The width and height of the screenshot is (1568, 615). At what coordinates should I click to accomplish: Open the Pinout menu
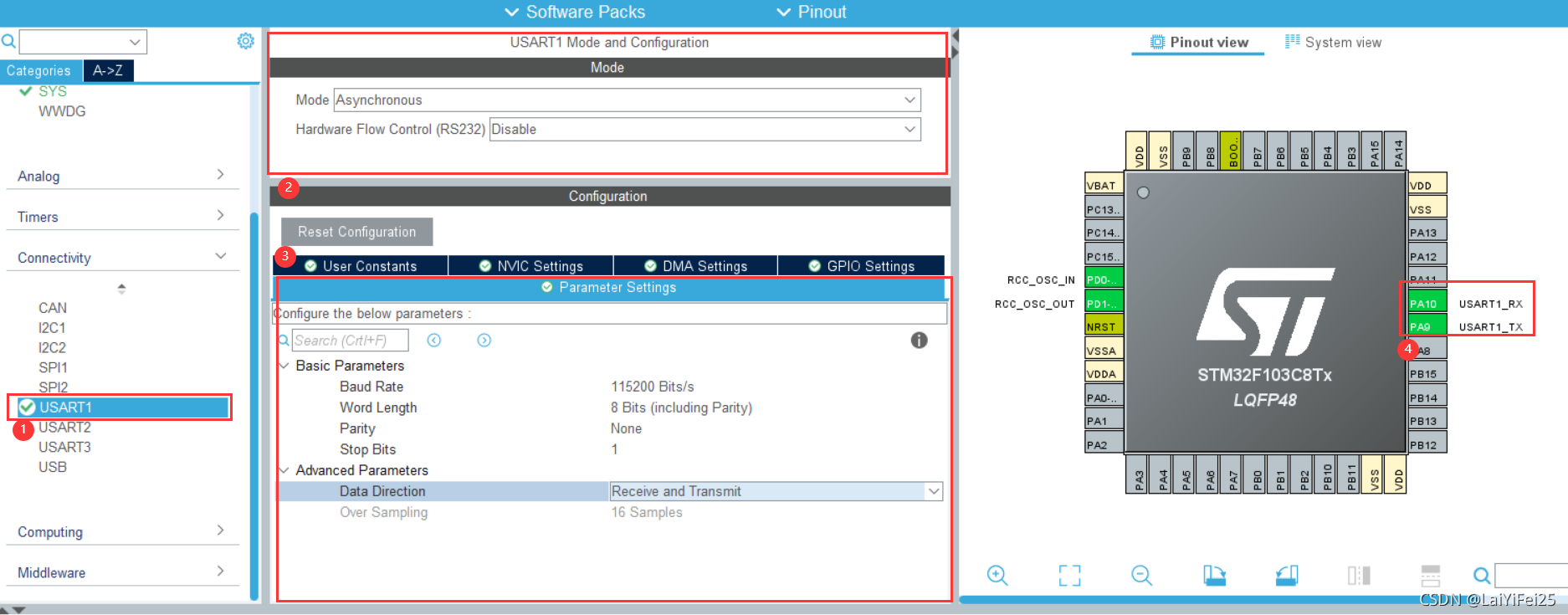pos(812,12)
